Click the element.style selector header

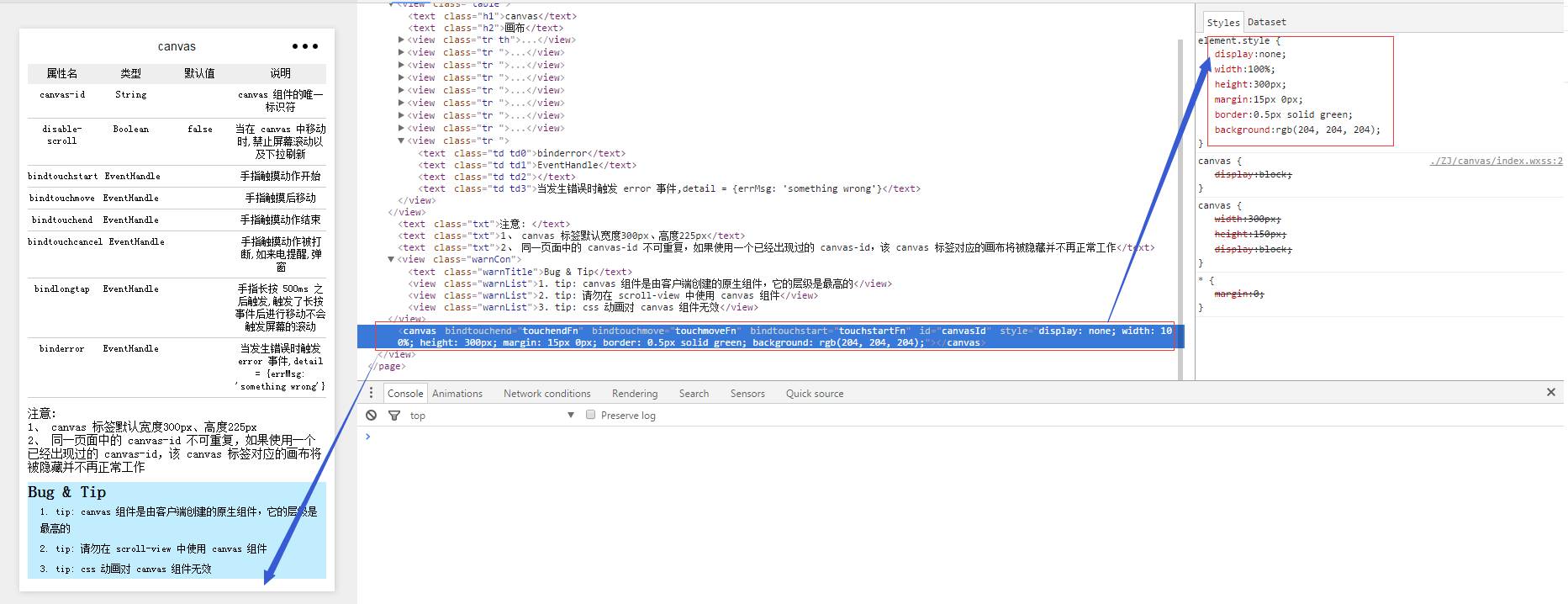tap(1238, 40)
